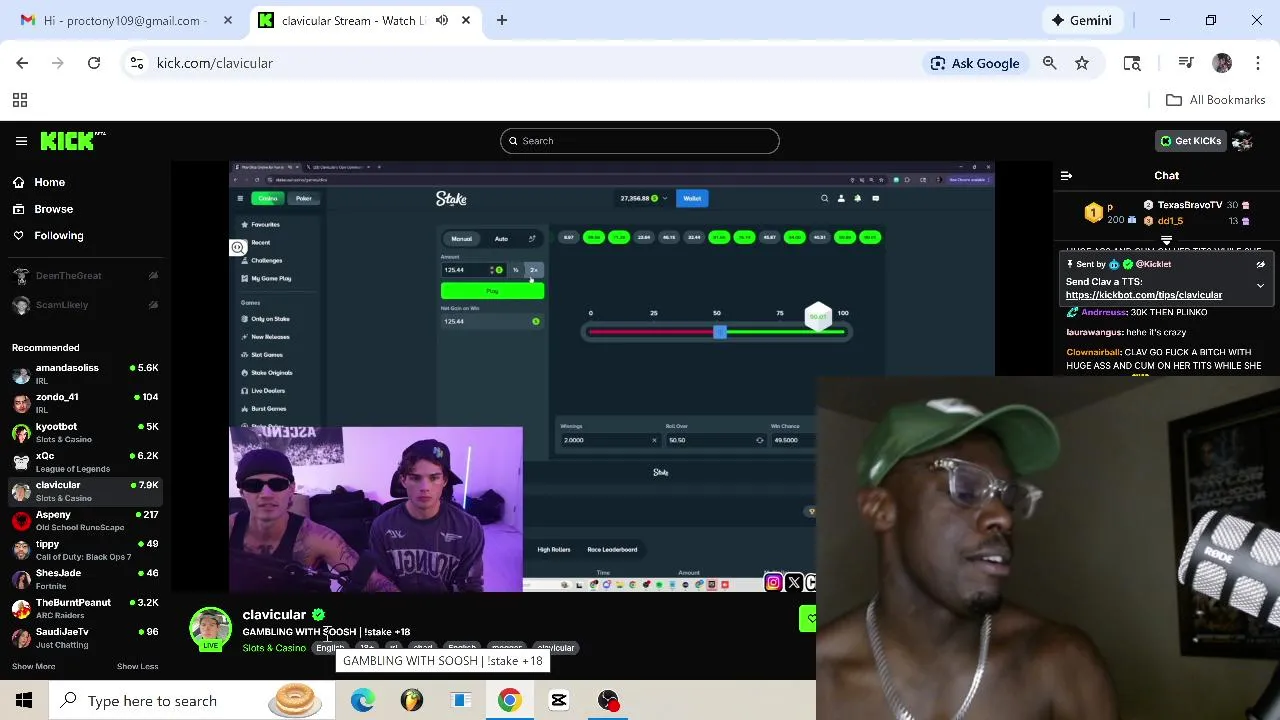Click the Ask Google lens button

(974, 63)
